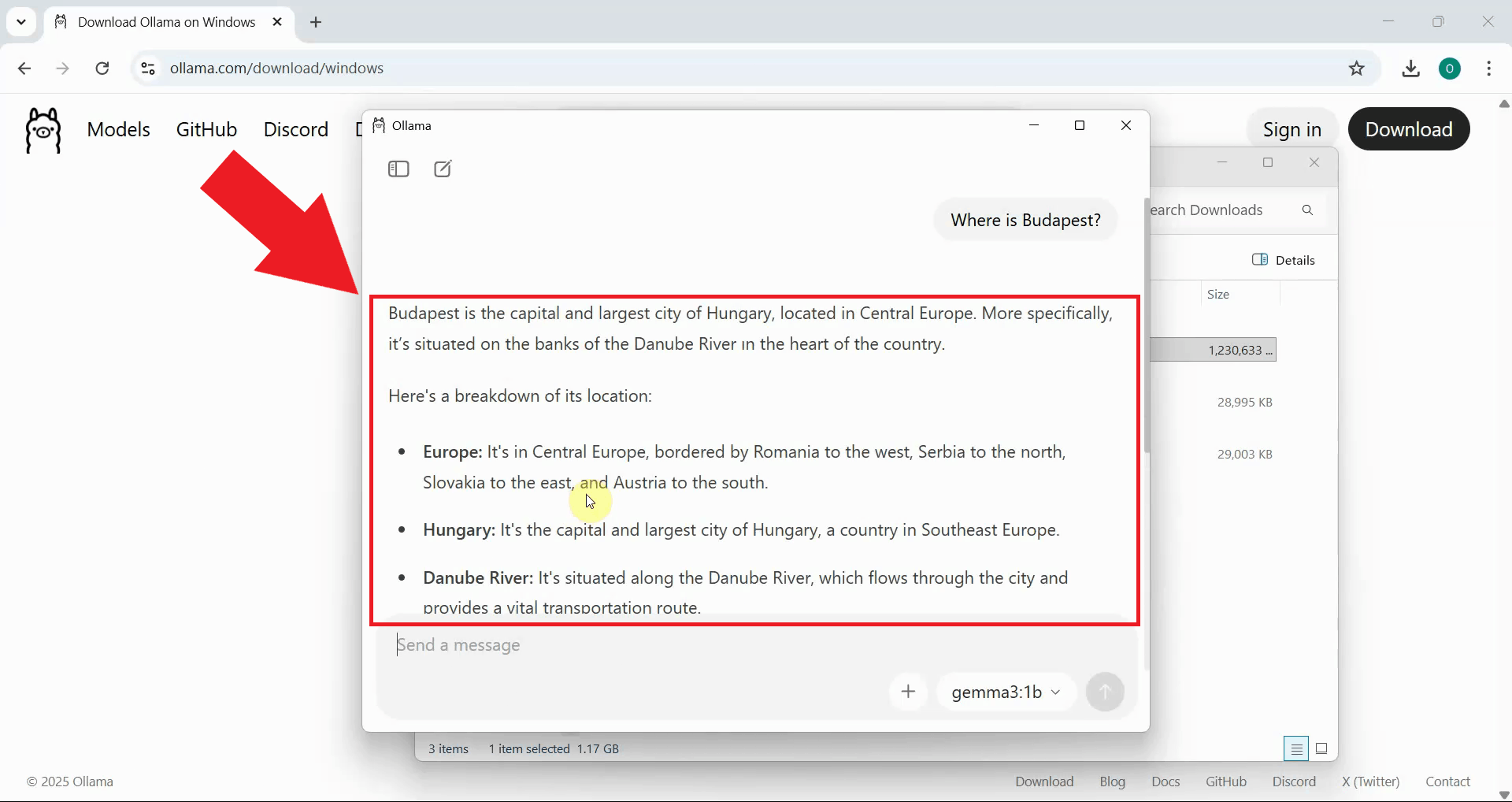
Task: Click the Send a message input field
Action: coord(630,645)
